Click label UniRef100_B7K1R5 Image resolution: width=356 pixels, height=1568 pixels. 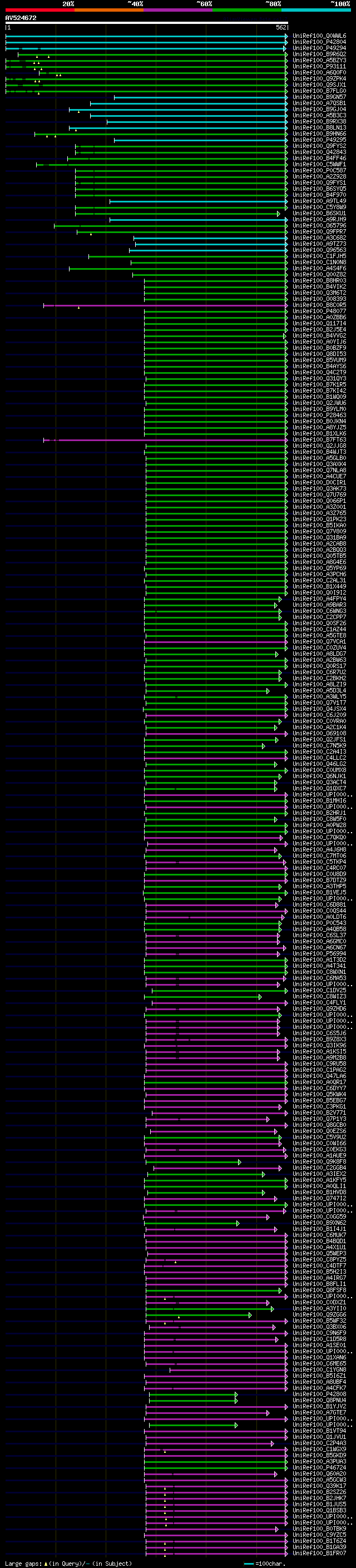point(319,385)
